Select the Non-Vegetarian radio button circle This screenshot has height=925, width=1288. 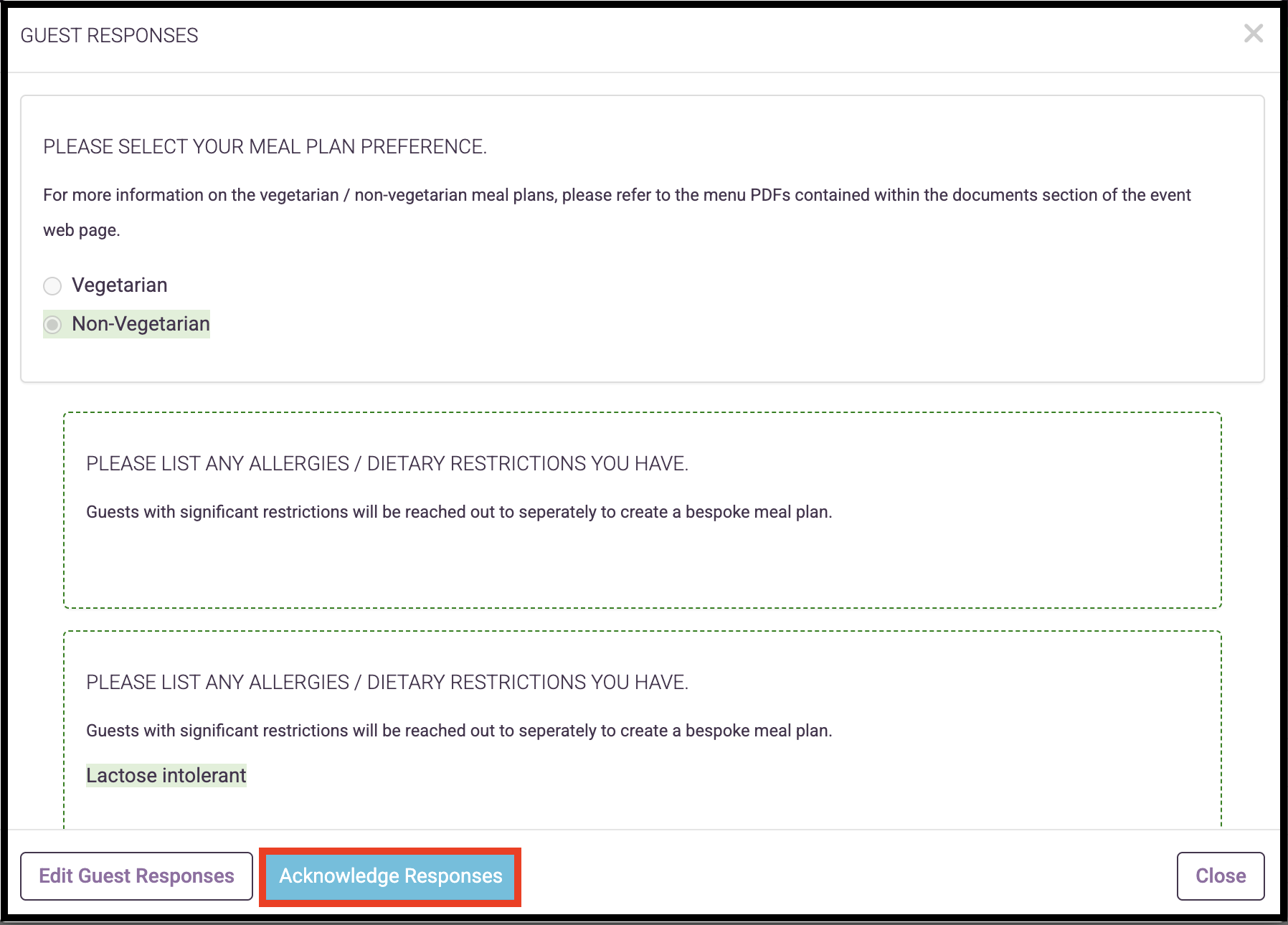tap(52, 325)
